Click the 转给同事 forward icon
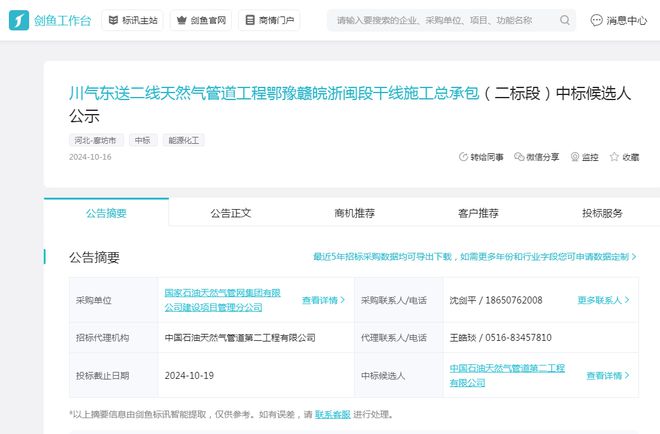The height and width of the screenshot is (434, 660). [x=463, y=157]
